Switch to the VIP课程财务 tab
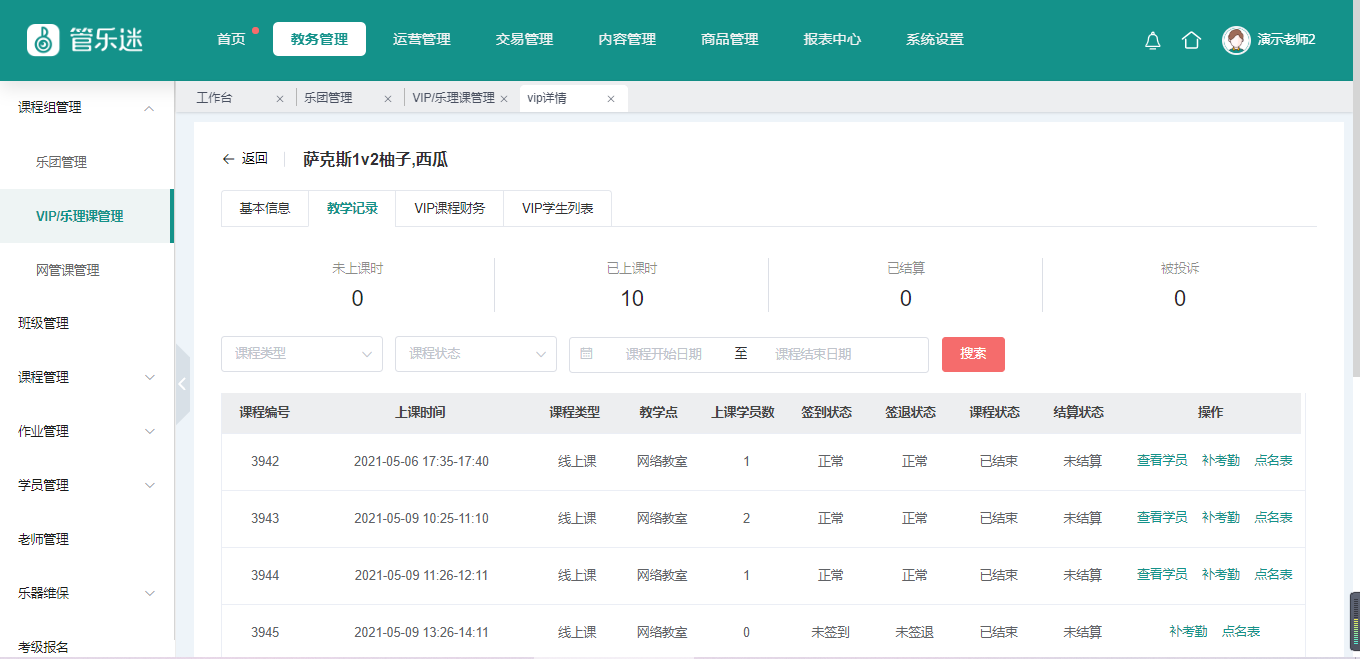This screenshot has width=1360, height=659. click(449, 209)
